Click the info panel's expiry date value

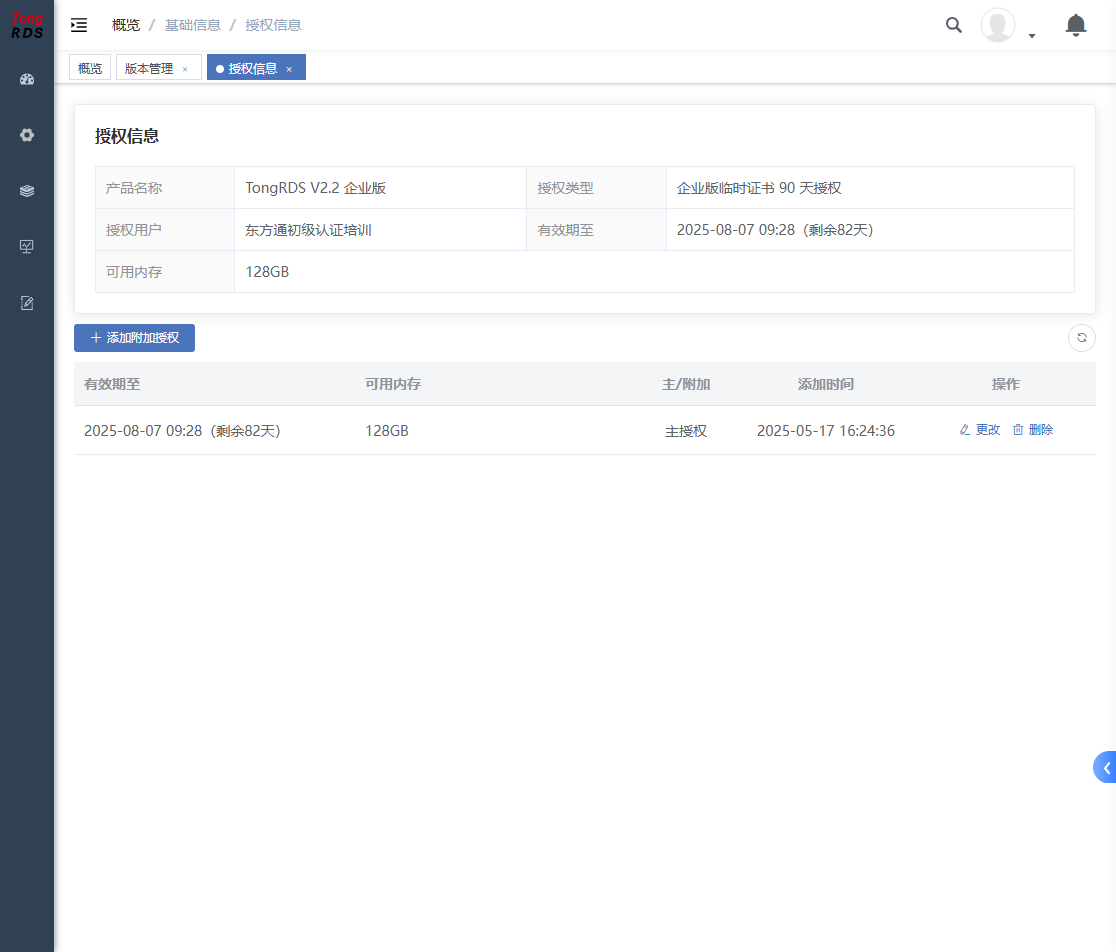774,230
